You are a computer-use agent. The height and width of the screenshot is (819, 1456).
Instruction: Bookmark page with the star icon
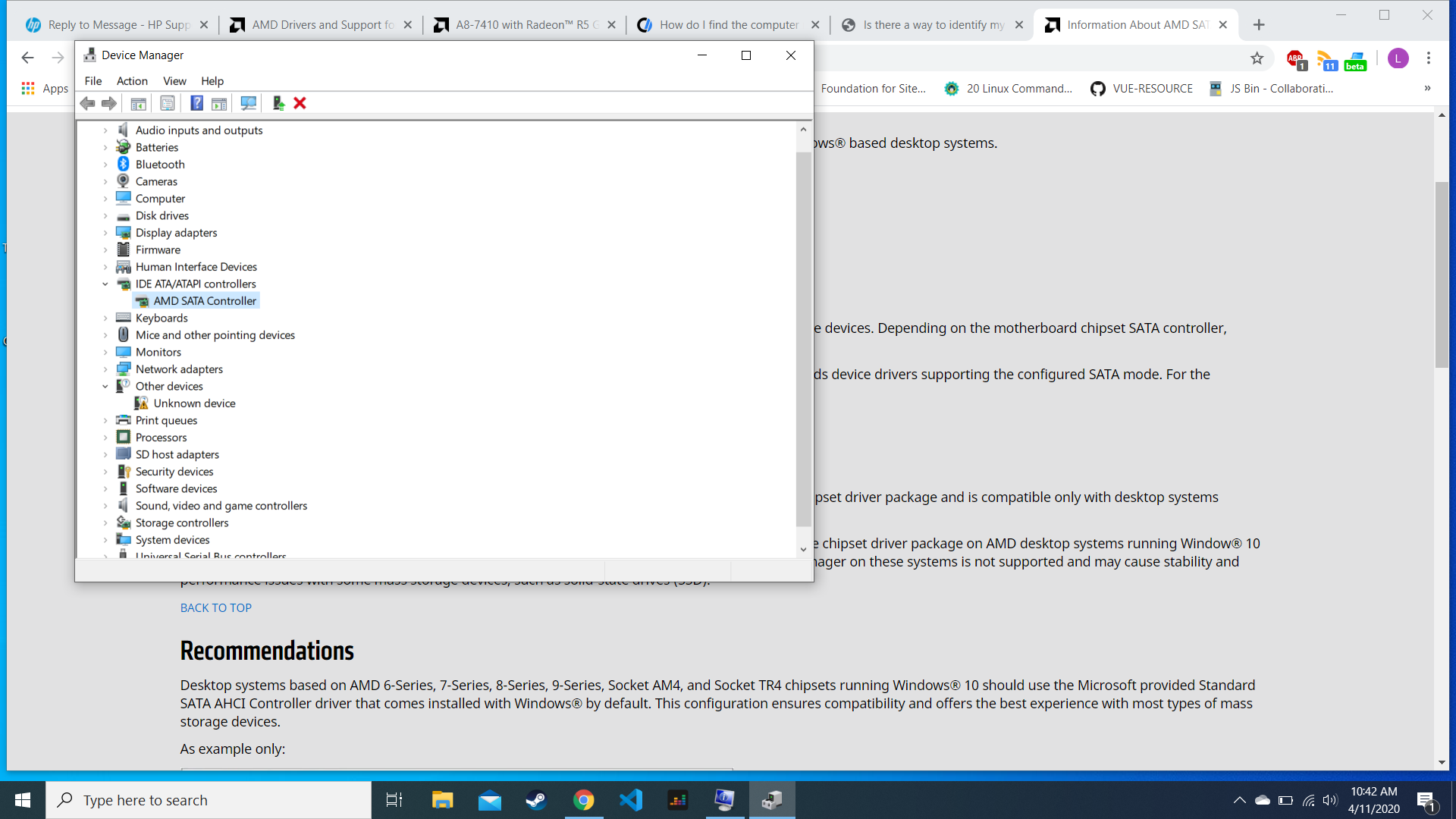pyautogui.click(x=1257, y=58)
